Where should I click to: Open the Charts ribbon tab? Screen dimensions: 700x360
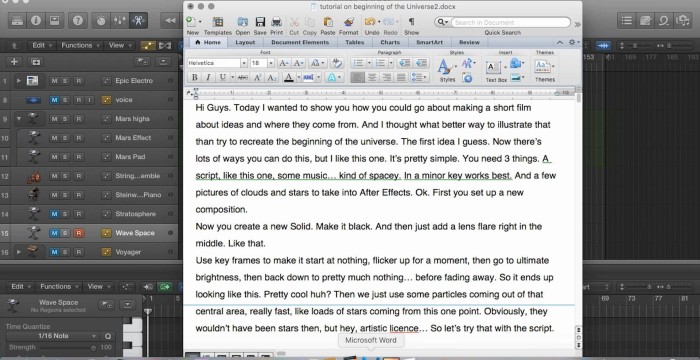click(x=390, y=42)
